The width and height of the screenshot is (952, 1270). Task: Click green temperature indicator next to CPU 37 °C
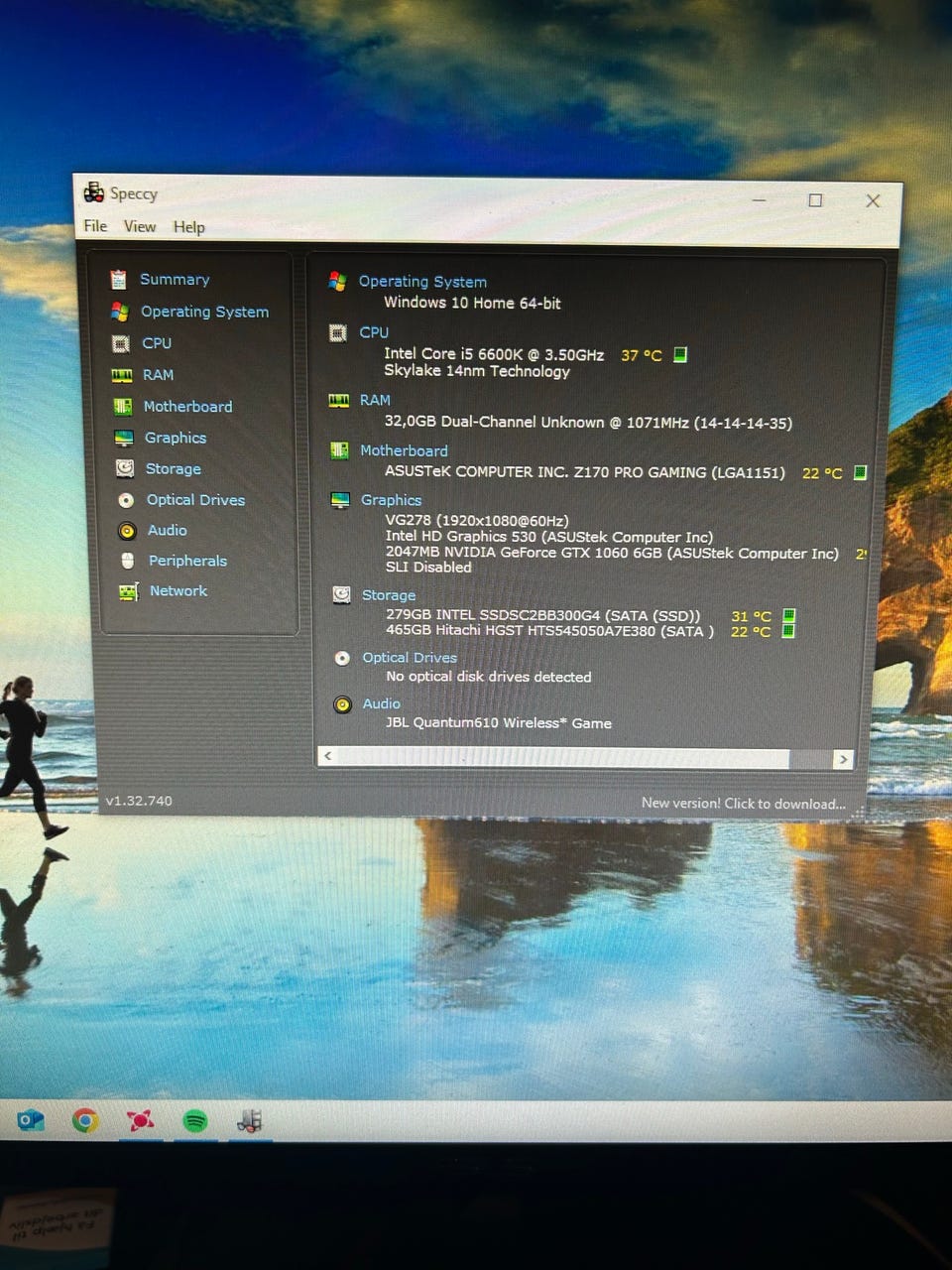pos(680,354)
